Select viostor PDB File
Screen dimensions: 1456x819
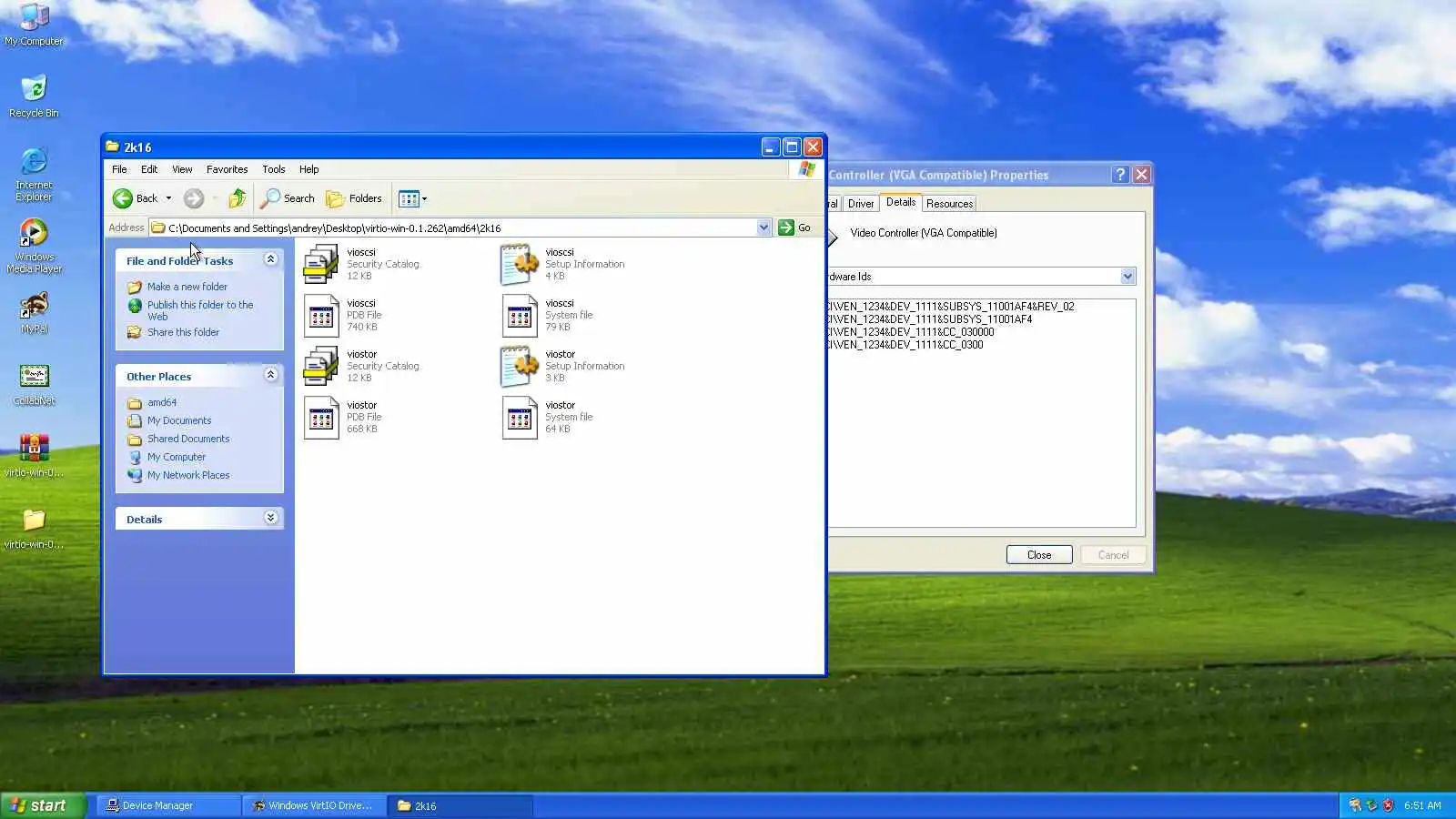(343, 417)
